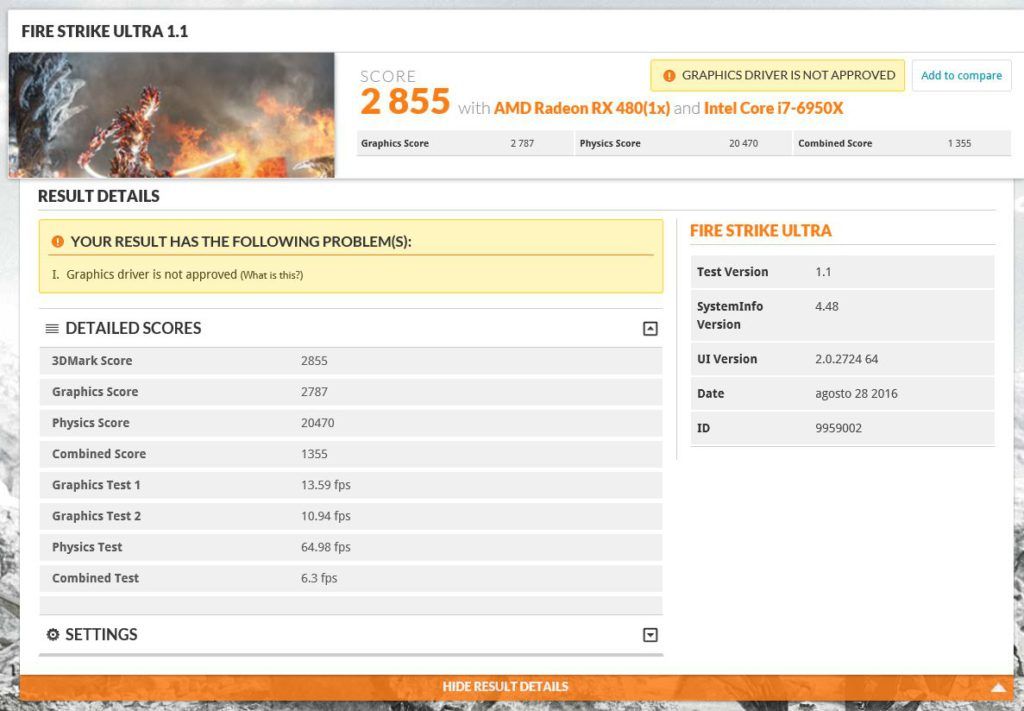Image resolution: width=1024 pixels, height=711 pixels.
Task: Click the Combined Score 1 355 summary cell
Action: click(902, 144)
